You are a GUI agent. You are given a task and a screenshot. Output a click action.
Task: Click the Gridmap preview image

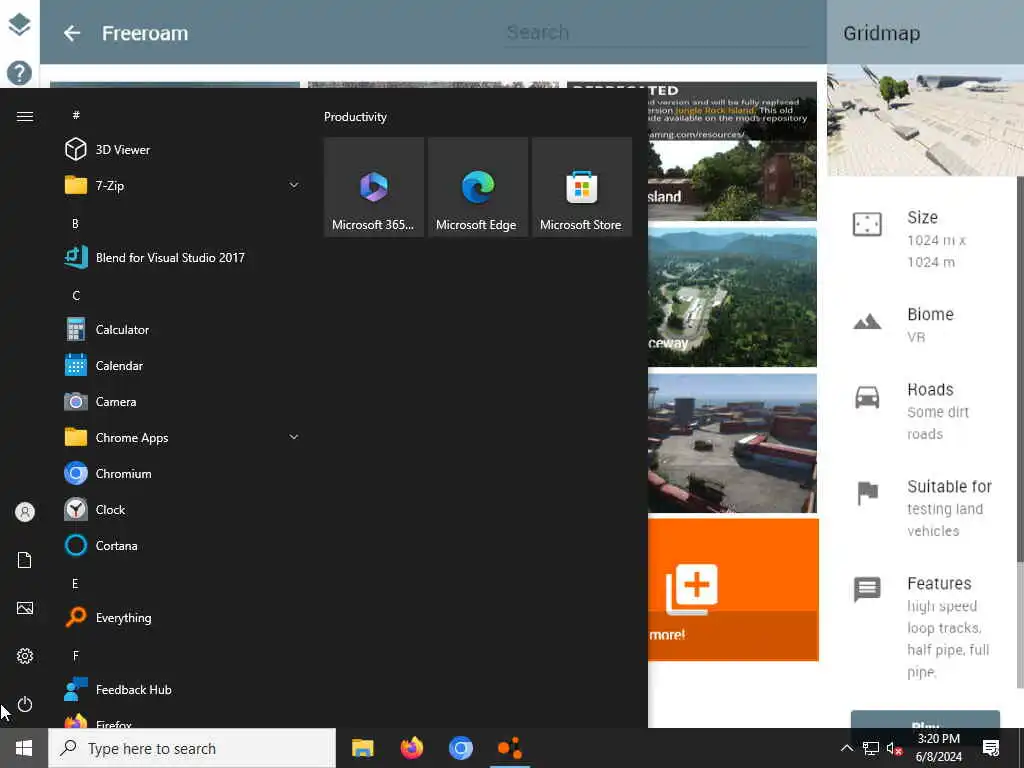coord(925,120)
